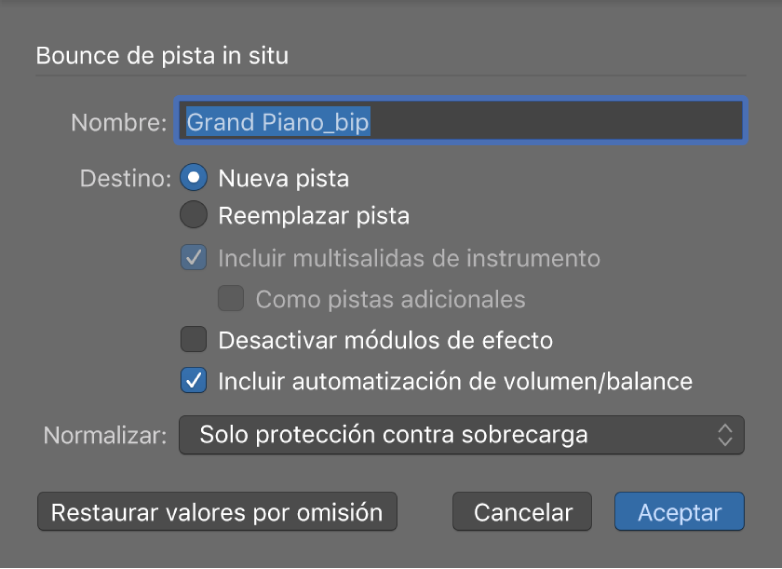
Task: Open the Normalizar pop-up menu
Action: [461, 435]
